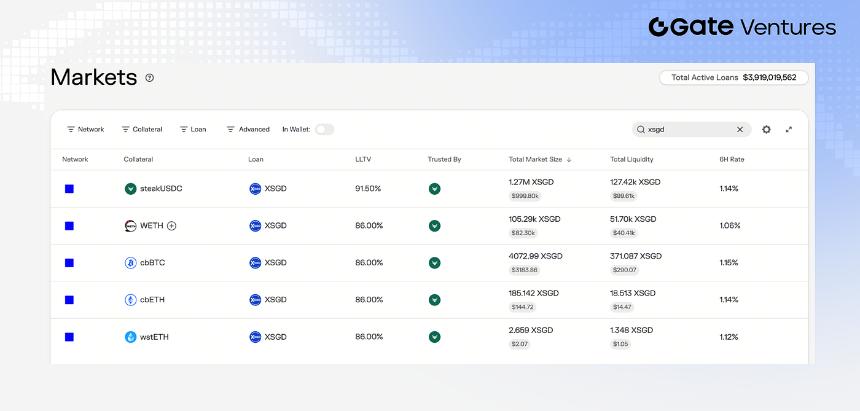Open the WETH market row name
860x411 pixels.
[152, 226]
